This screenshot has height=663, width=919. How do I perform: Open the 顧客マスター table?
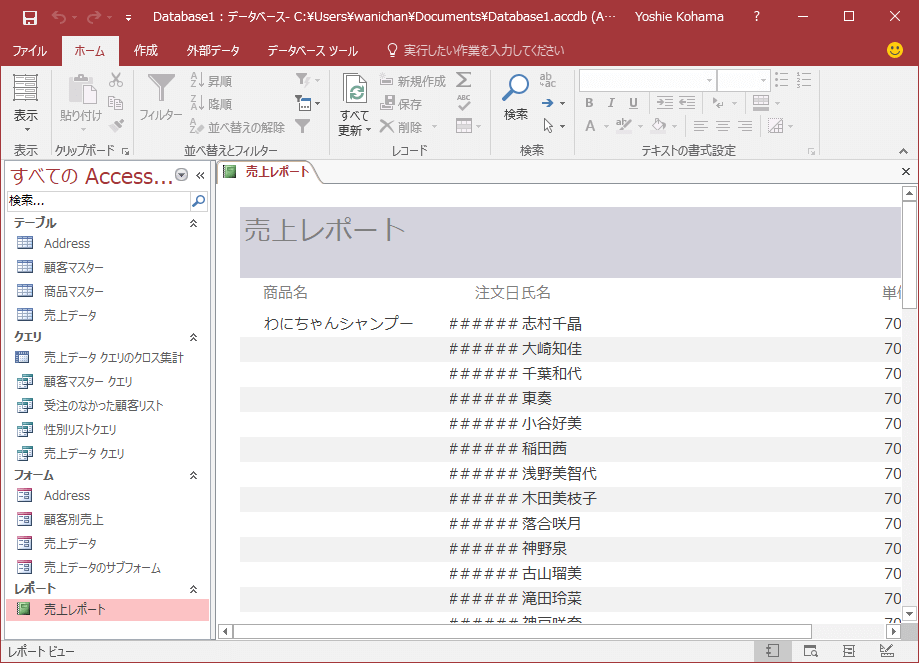coord(73,267)
